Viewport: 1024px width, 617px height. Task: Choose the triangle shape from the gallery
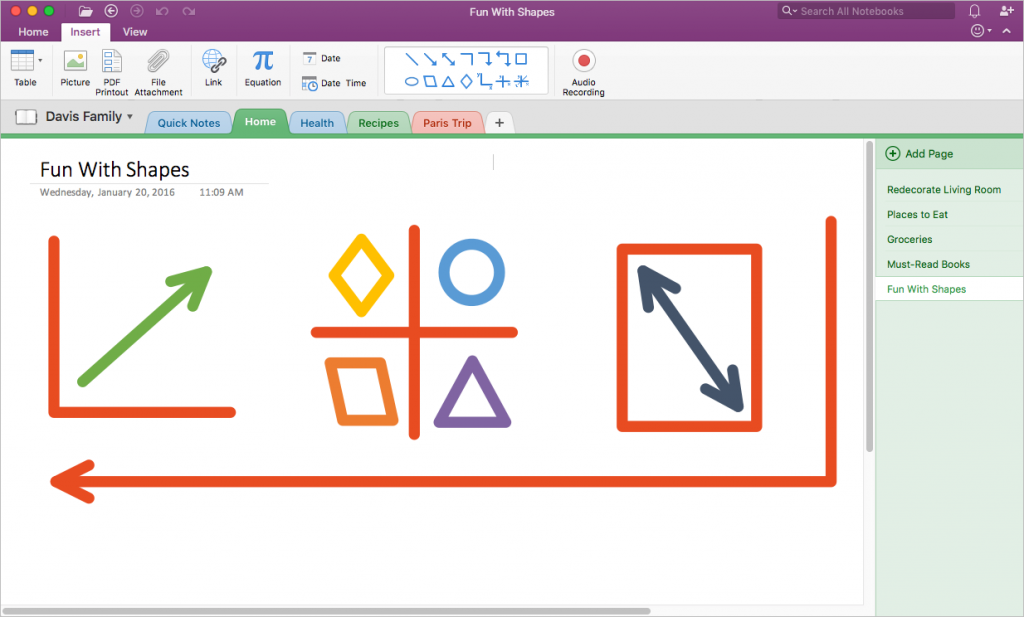tap(448, 81)
